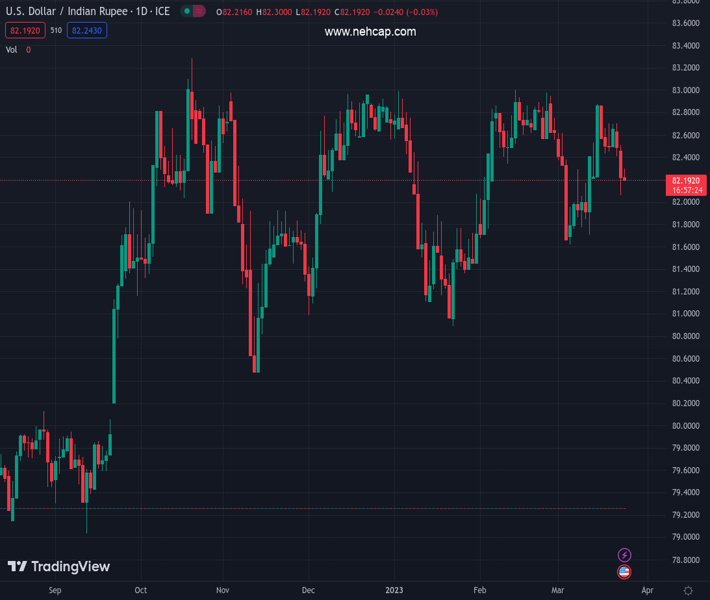
Task: Click the green market status dot
Action: coord(187,12)
